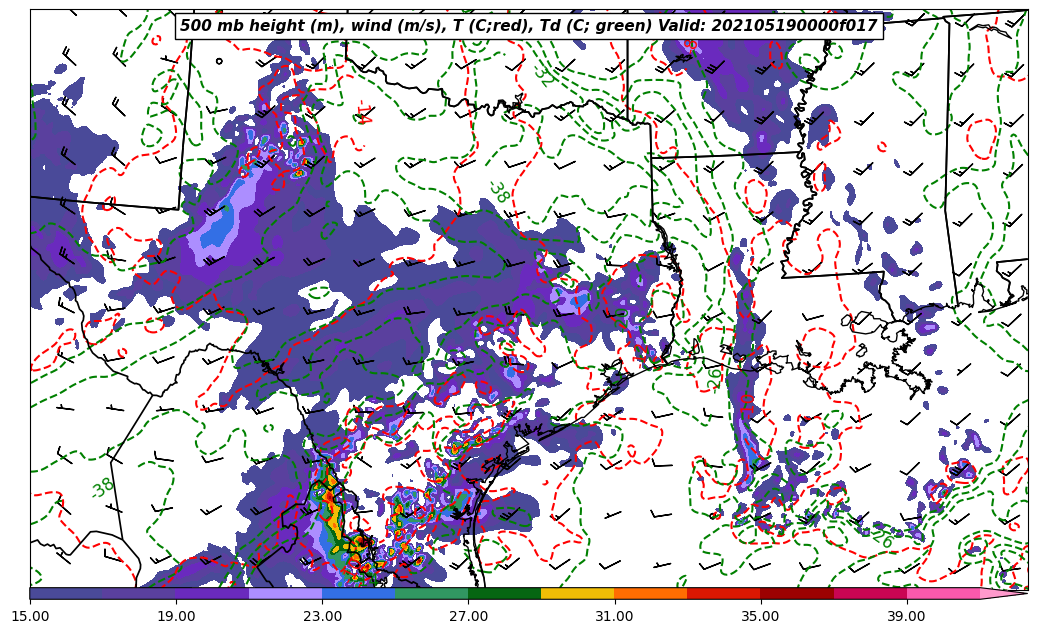Select the sea-green colorbar segment ending at 27.00
The image size is (1037, 633).
[x=432, y=593]
